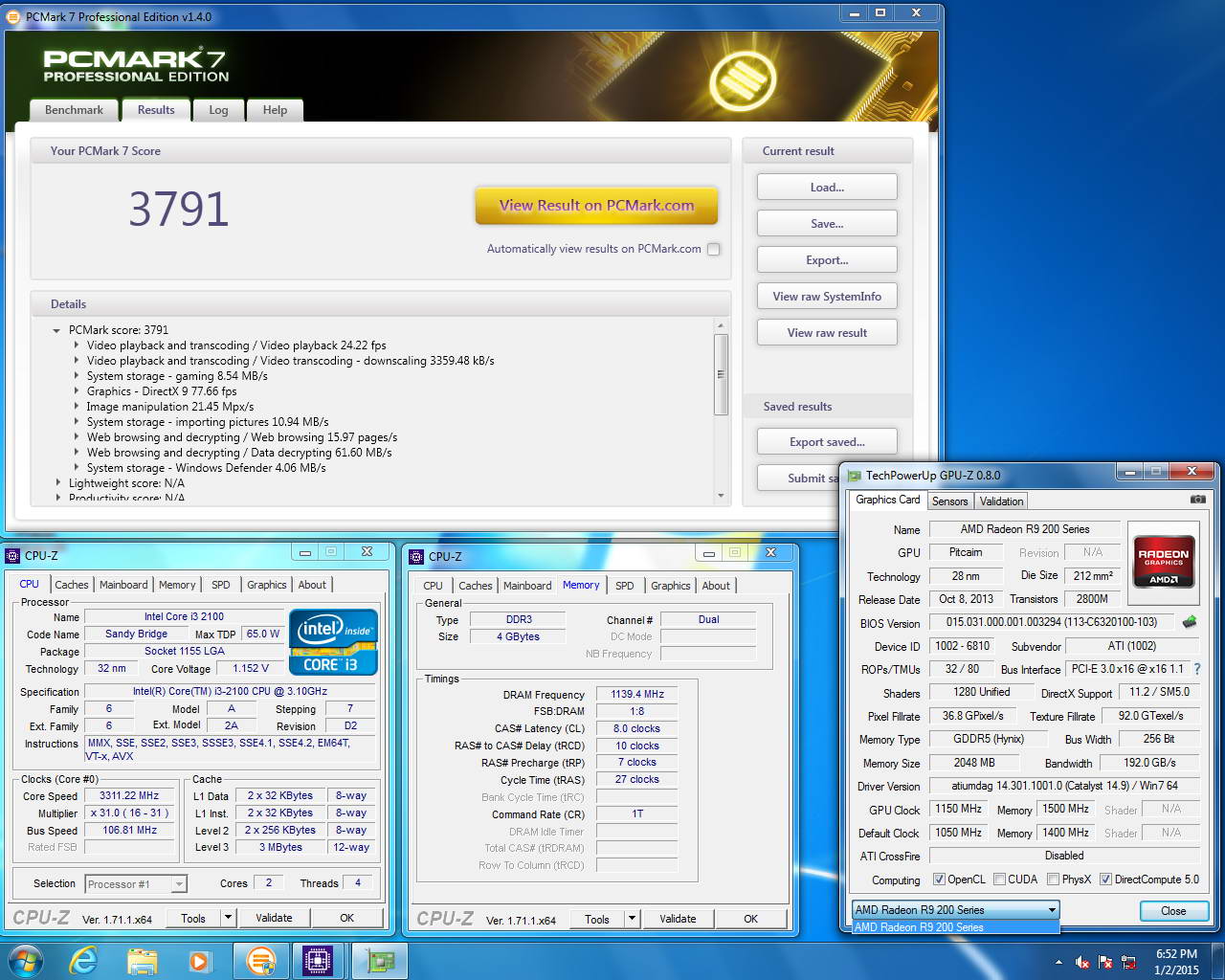Screen dimensions: 1225x980
Task: Collapse the PCMark score tree node
Action: coord(56,330)
